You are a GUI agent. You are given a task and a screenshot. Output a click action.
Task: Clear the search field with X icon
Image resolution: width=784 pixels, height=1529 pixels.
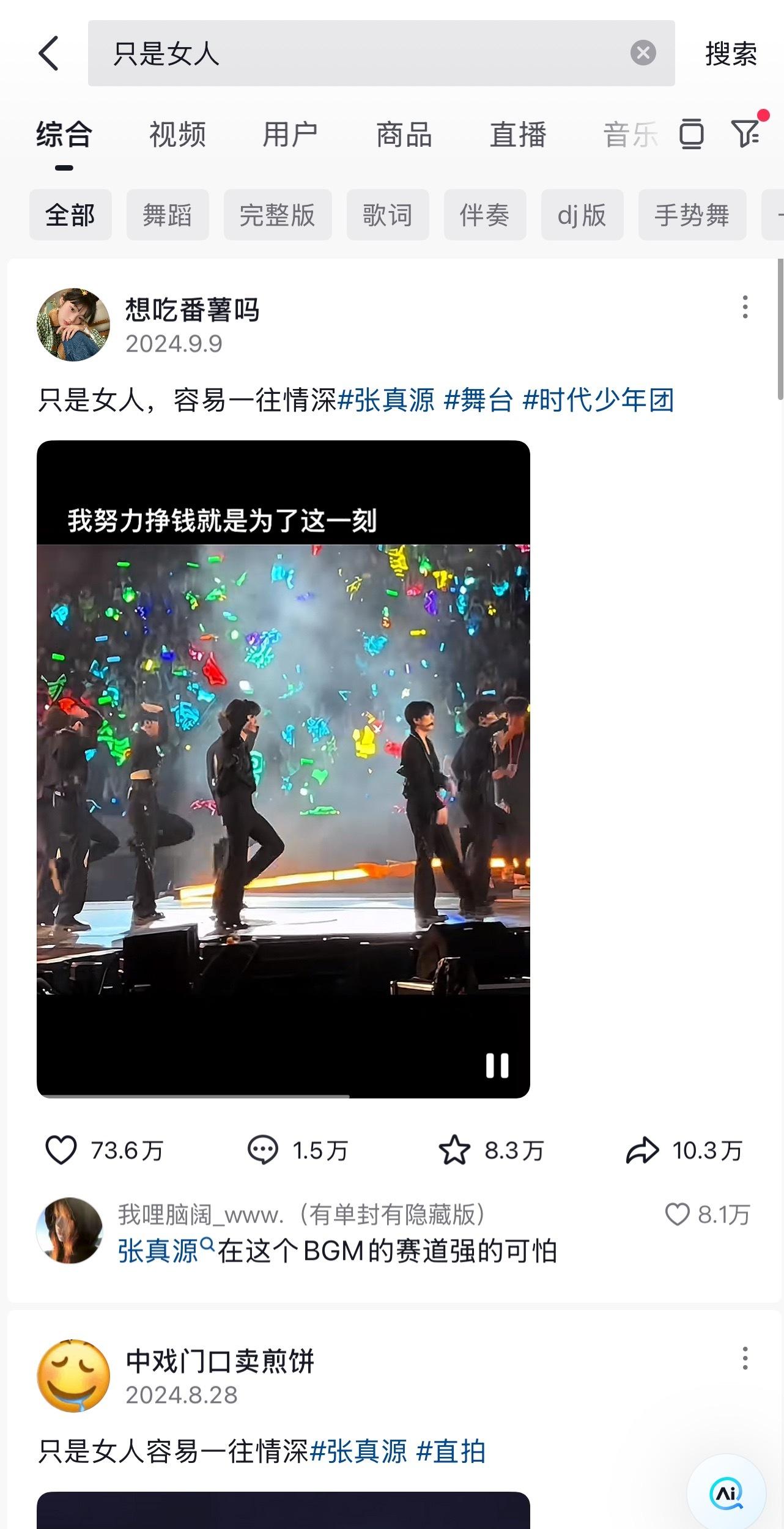click(643, 53)
